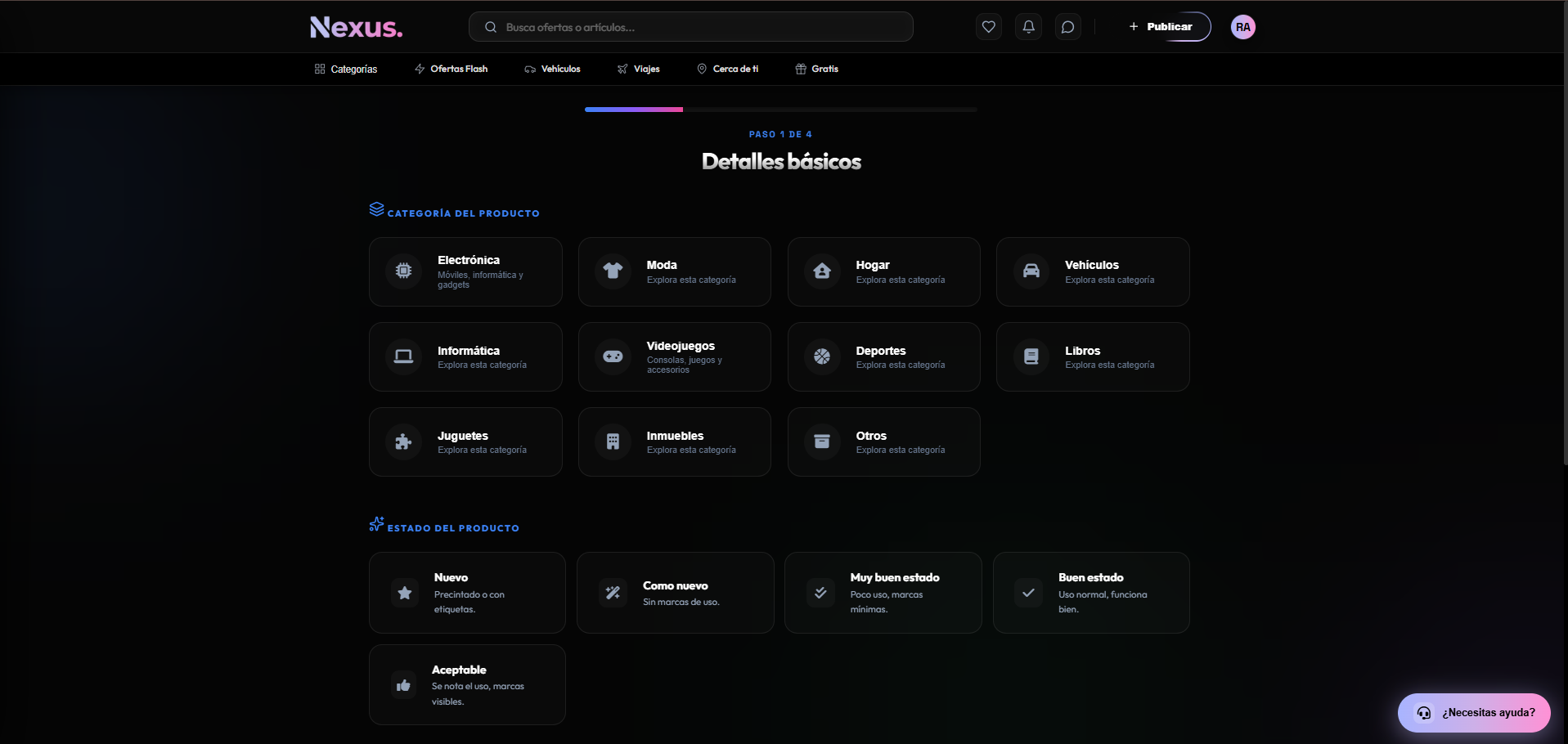Open the notifications bell icon
The width and height of the screenshot is (1568, 744).
coord(1028,27)
